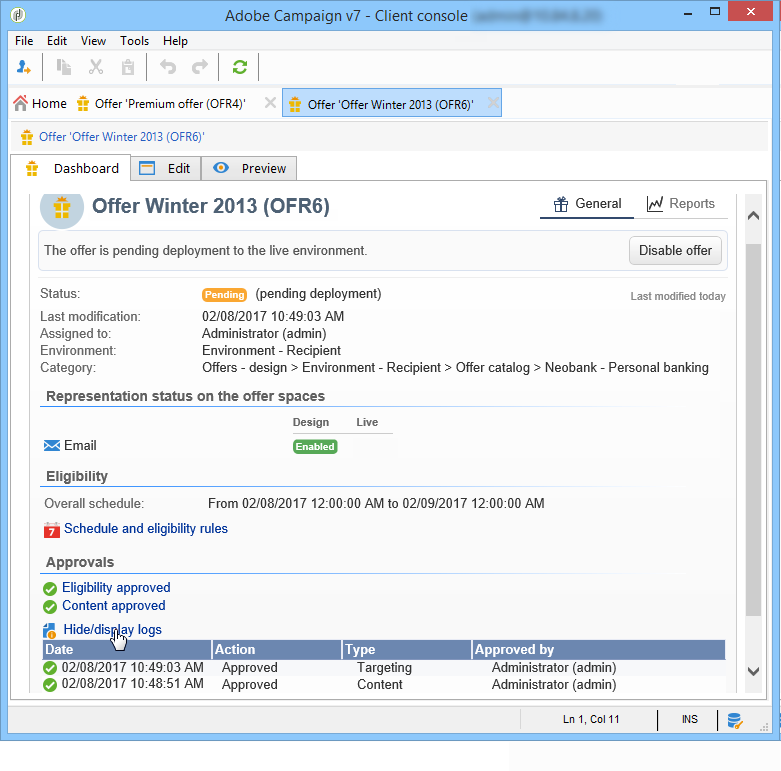Select the Dashboard tab
The image size is (781, 771).
(71, 168)
